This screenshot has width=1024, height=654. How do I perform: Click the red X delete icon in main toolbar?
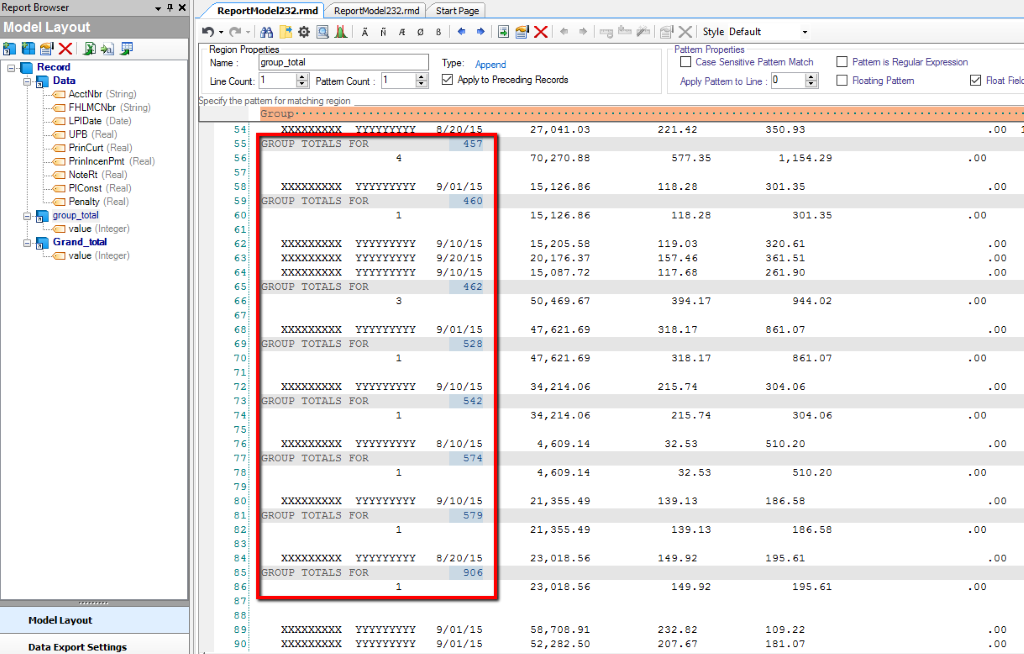pos(541,32)
